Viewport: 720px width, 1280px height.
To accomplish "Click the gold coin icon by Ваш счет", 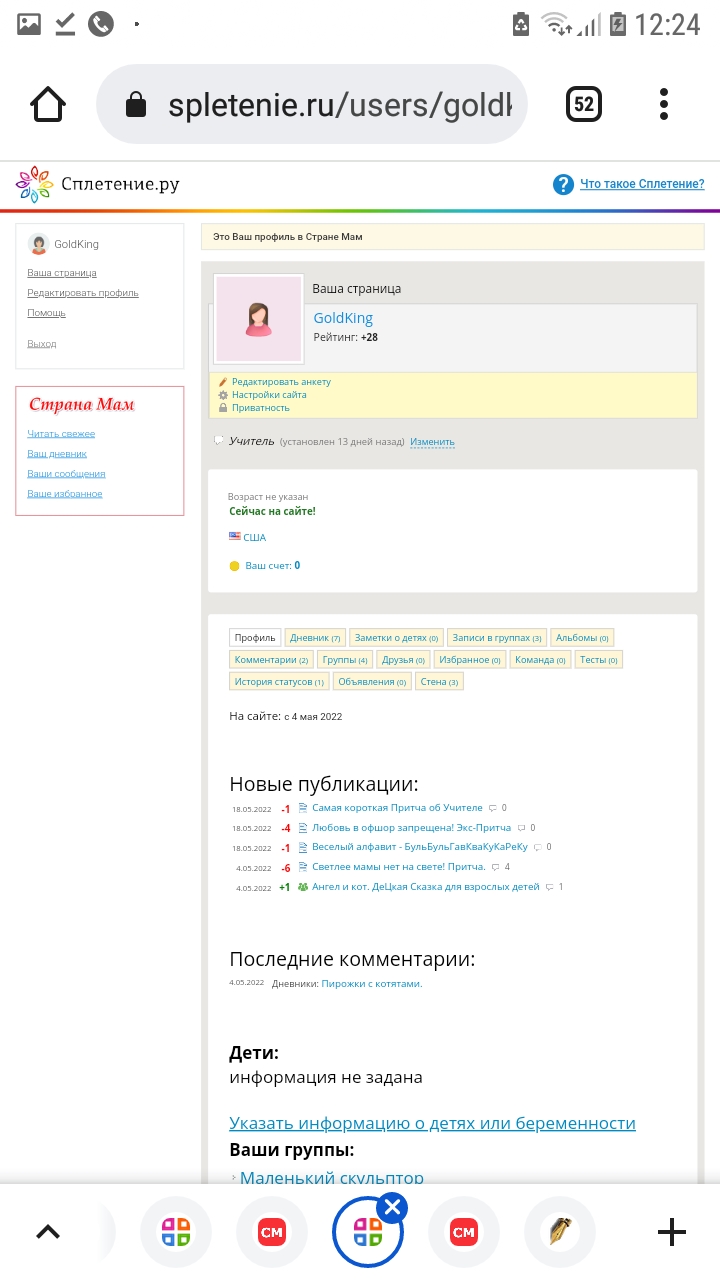I will 235,566.
